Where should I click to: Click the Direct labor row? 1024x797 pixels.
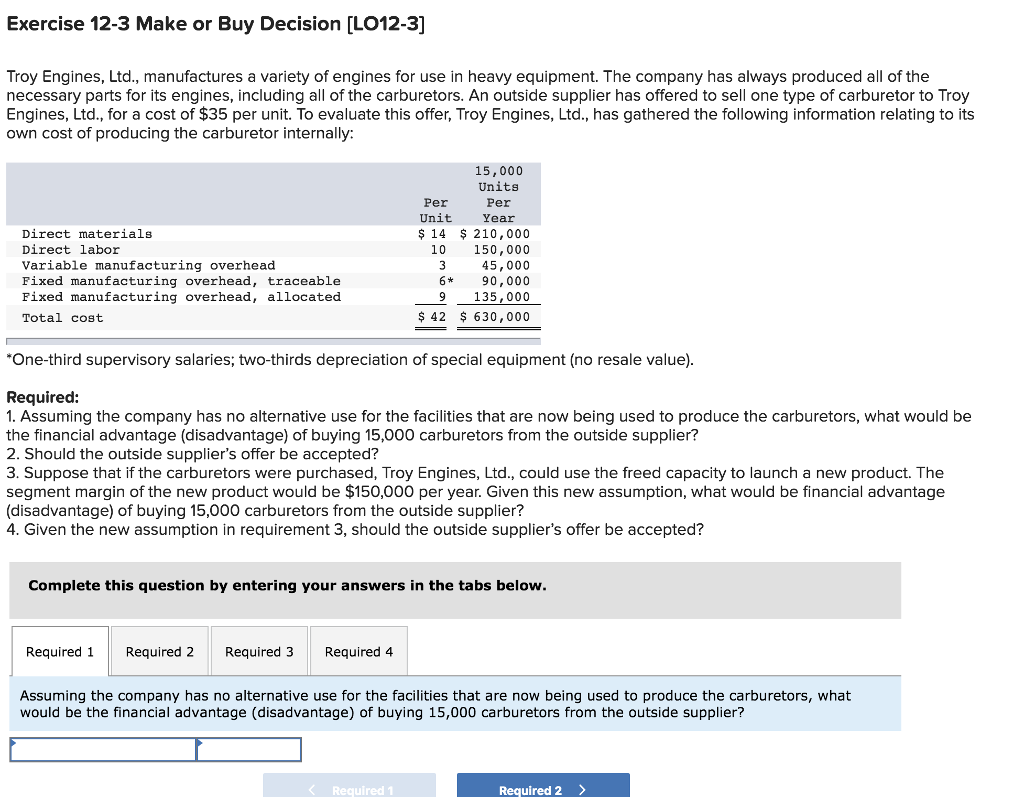(200, 249)
